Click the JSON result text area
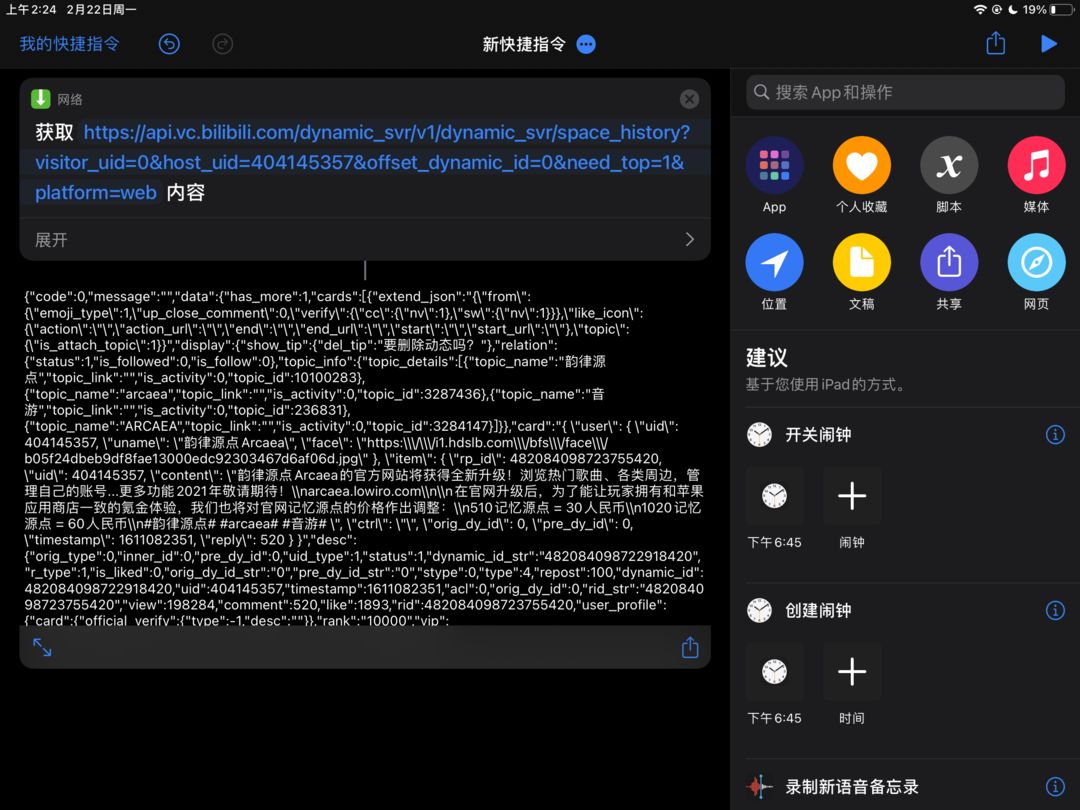The image size is (1080, 810). (x=364, y=459)
